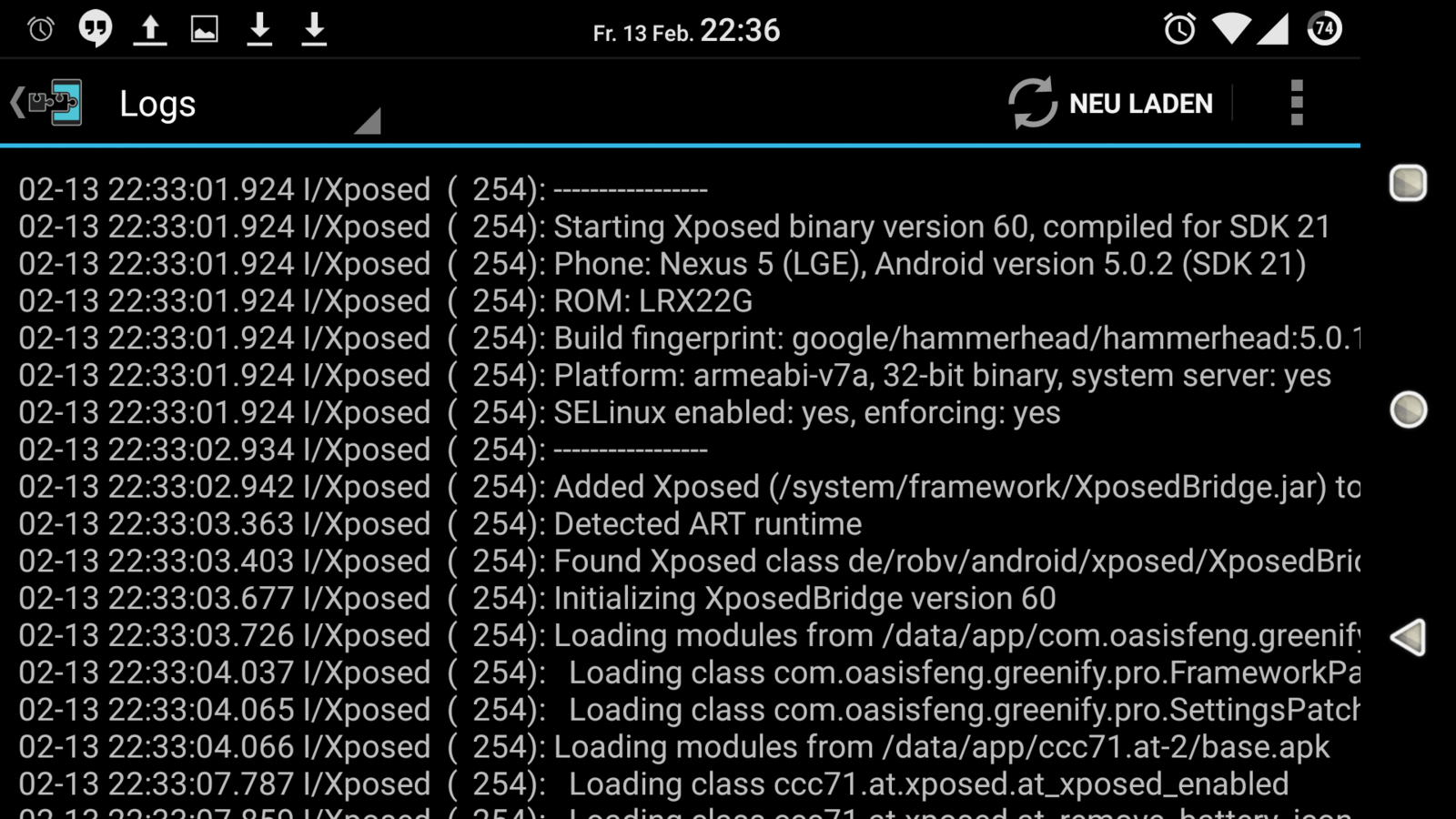
Task: Open the three-dot overflow menu
Action: click(x=1297, y=103)
